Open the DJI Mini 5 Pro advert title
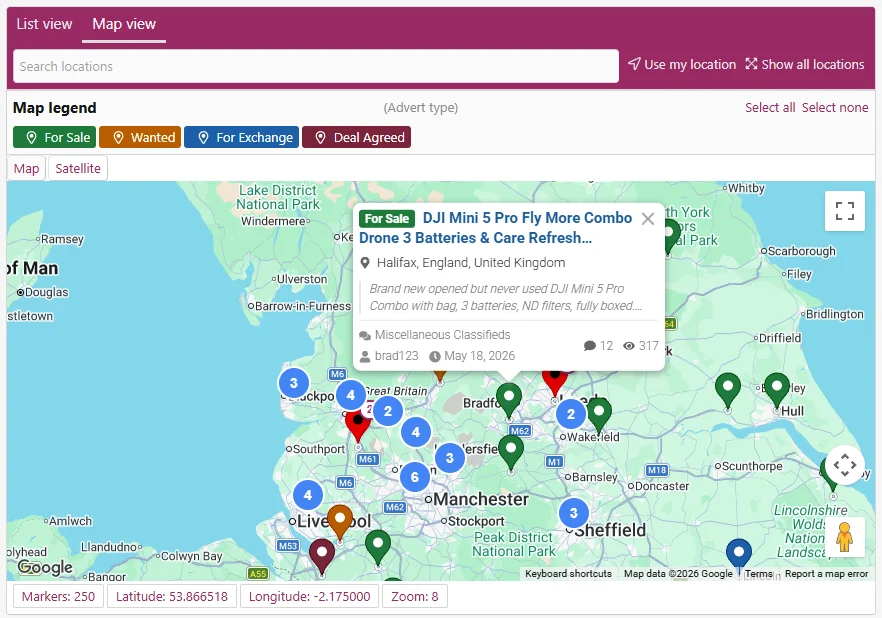Image resolution: width=882 pixels, height=618 pixels. point(496,228)
